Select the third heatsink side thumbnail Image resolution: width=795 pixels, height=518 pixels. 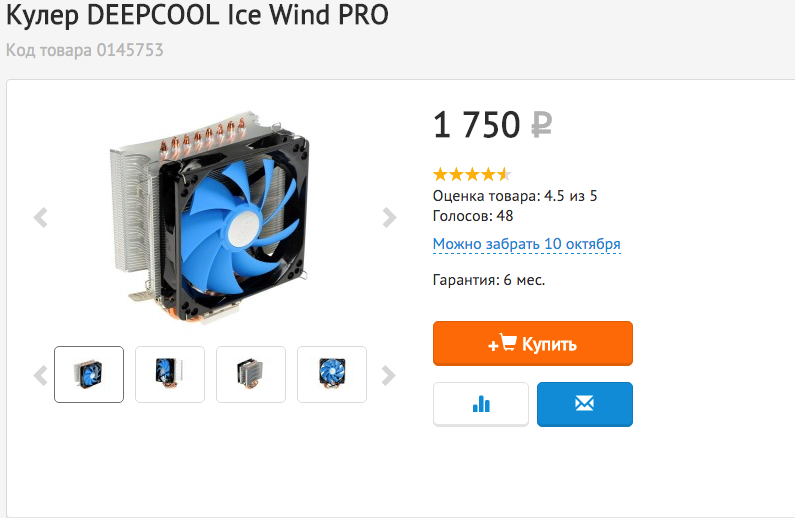coord(251,375)
